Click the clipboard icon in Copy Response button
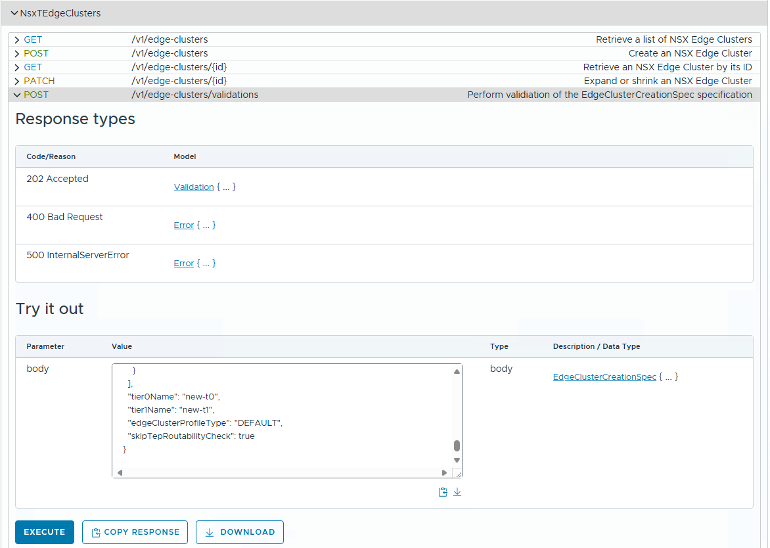 (x=96, y=532)
